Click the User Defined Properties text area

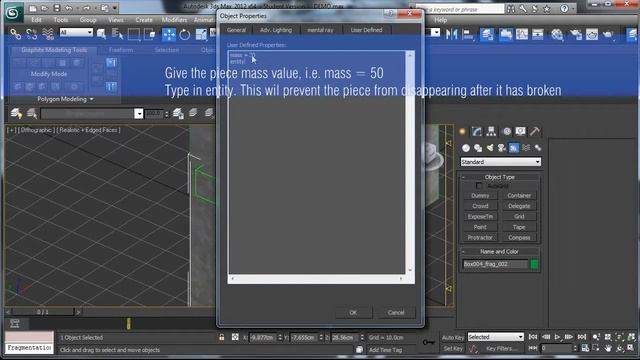click(317, 162)
